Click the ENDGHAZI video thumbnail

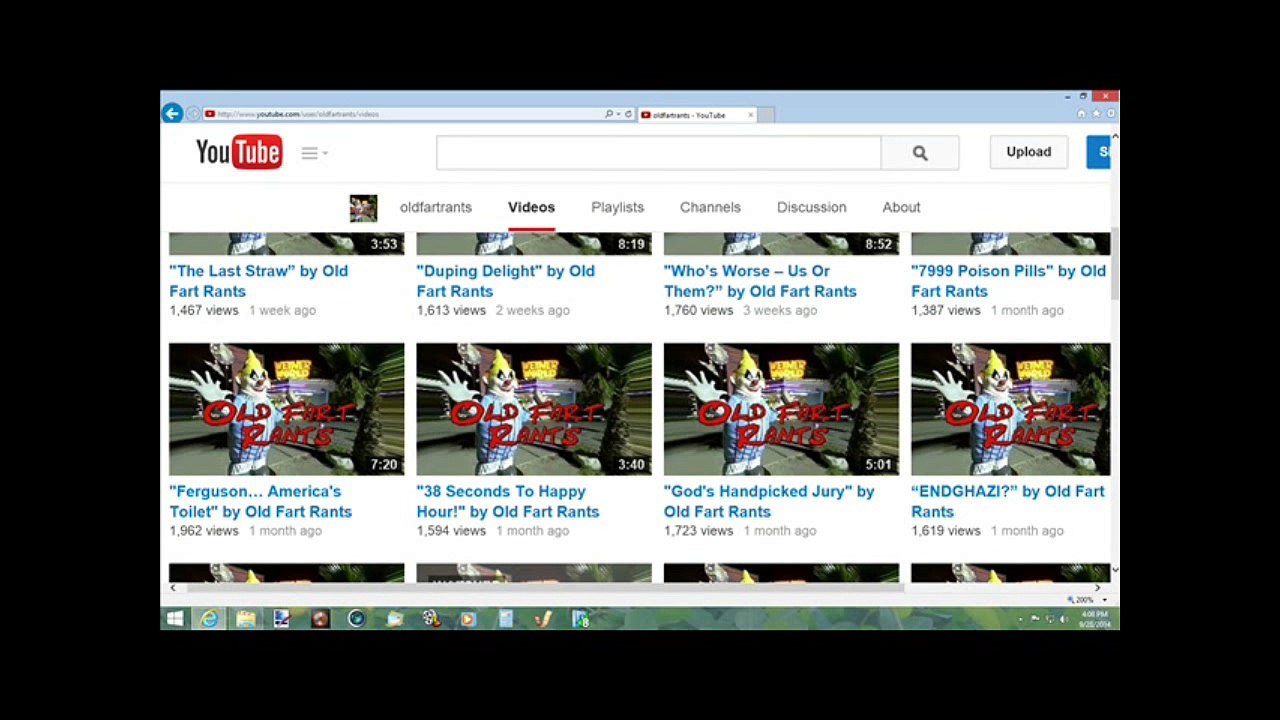coord(1010,409)
